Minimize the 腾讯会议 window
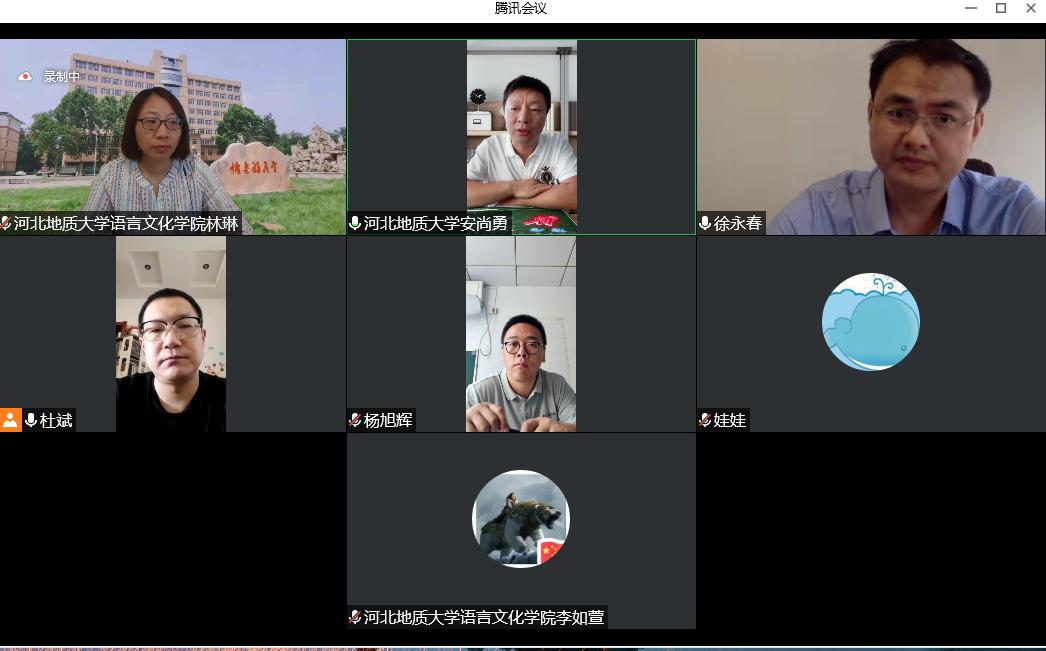 [x=970, y=8]
